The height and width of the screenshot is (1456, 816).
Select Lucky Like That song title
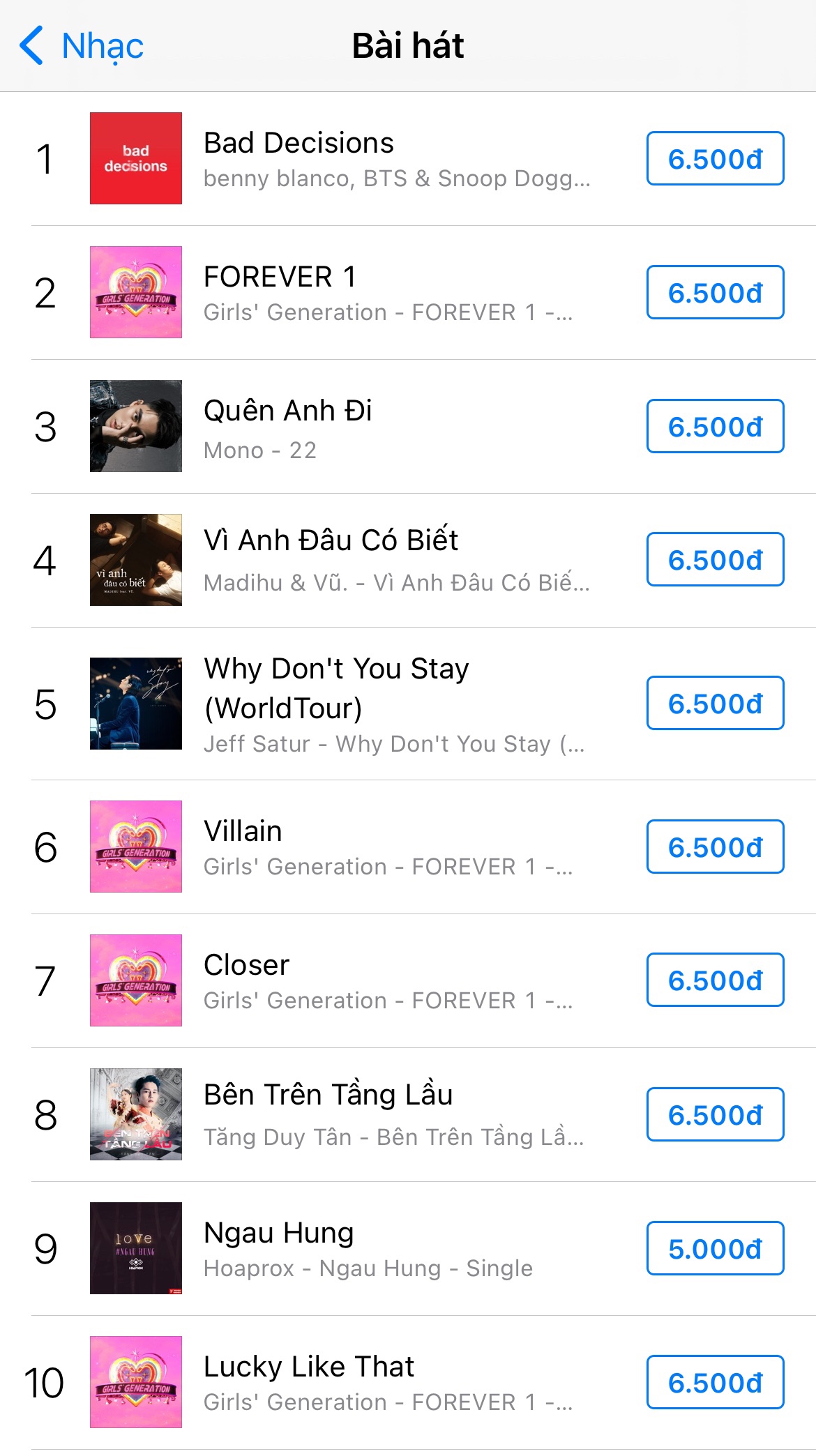click(x=309, y=1367)
